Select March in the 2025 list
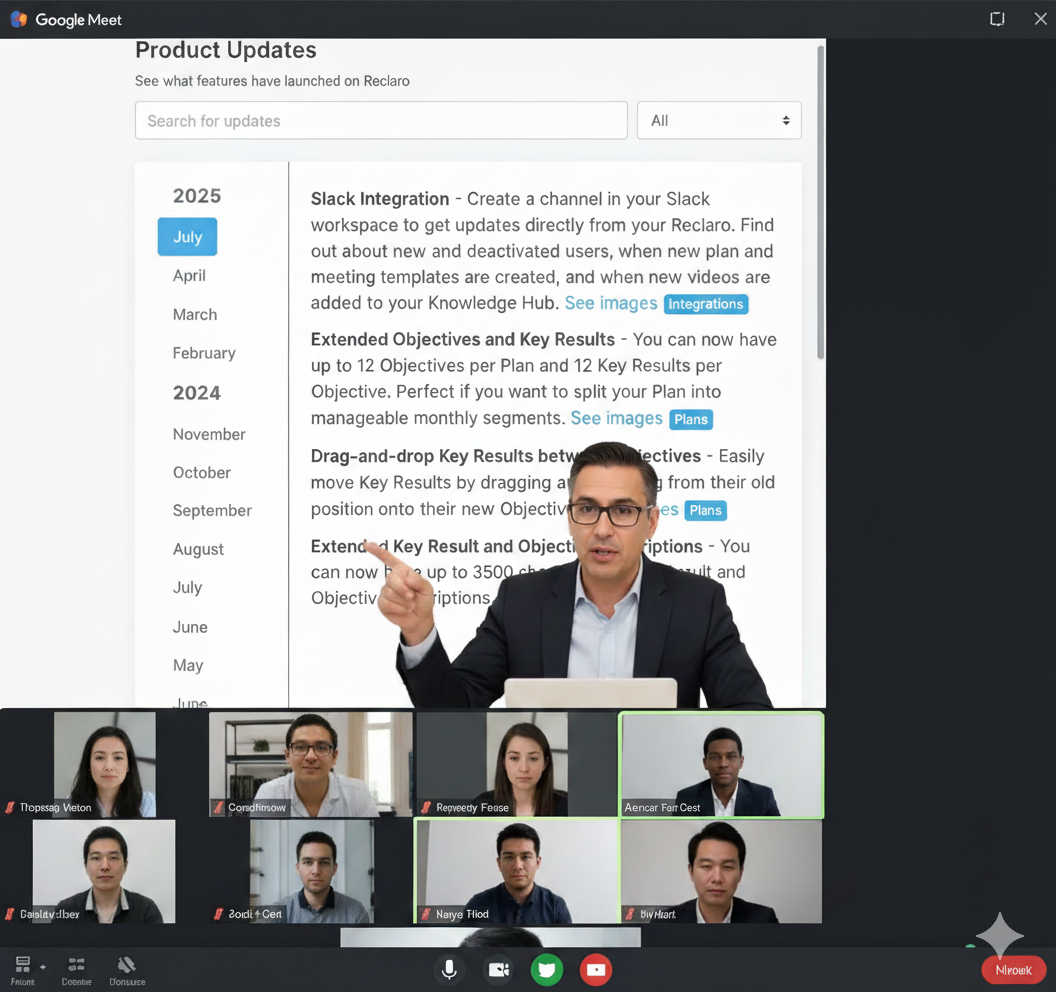 [195, 315]
